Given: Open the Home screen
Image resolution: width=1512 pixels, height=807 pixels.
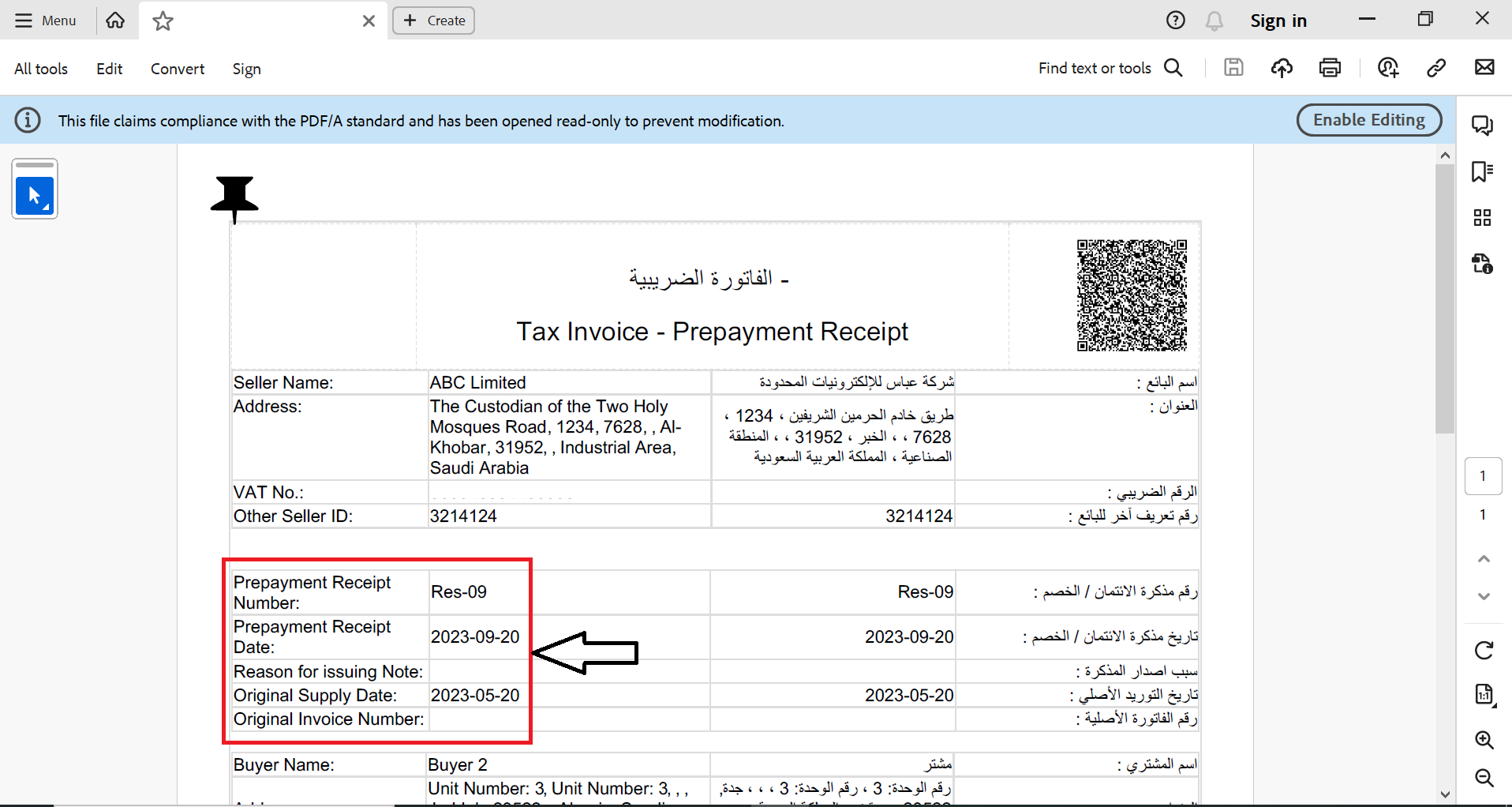Looking at the screenshot, I should pos(115,21).
